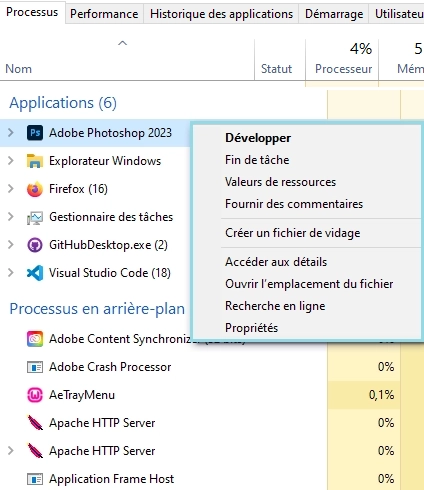Expand the Explorateur Windows process tree
This screenshot has height=490, width=424.
click(11, 161)
